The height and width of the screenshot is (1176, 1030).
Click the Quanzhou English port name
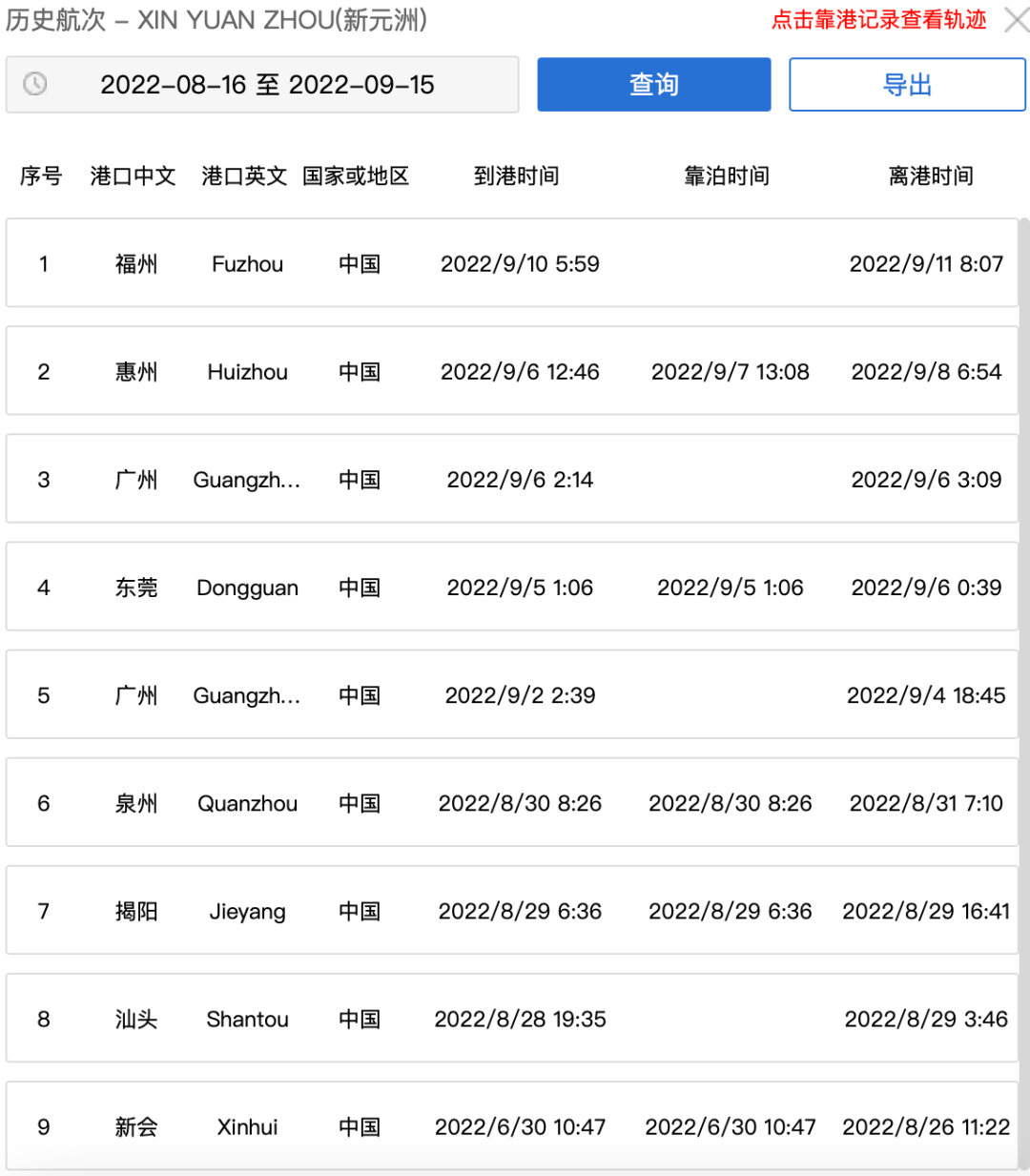click(247, 803)
